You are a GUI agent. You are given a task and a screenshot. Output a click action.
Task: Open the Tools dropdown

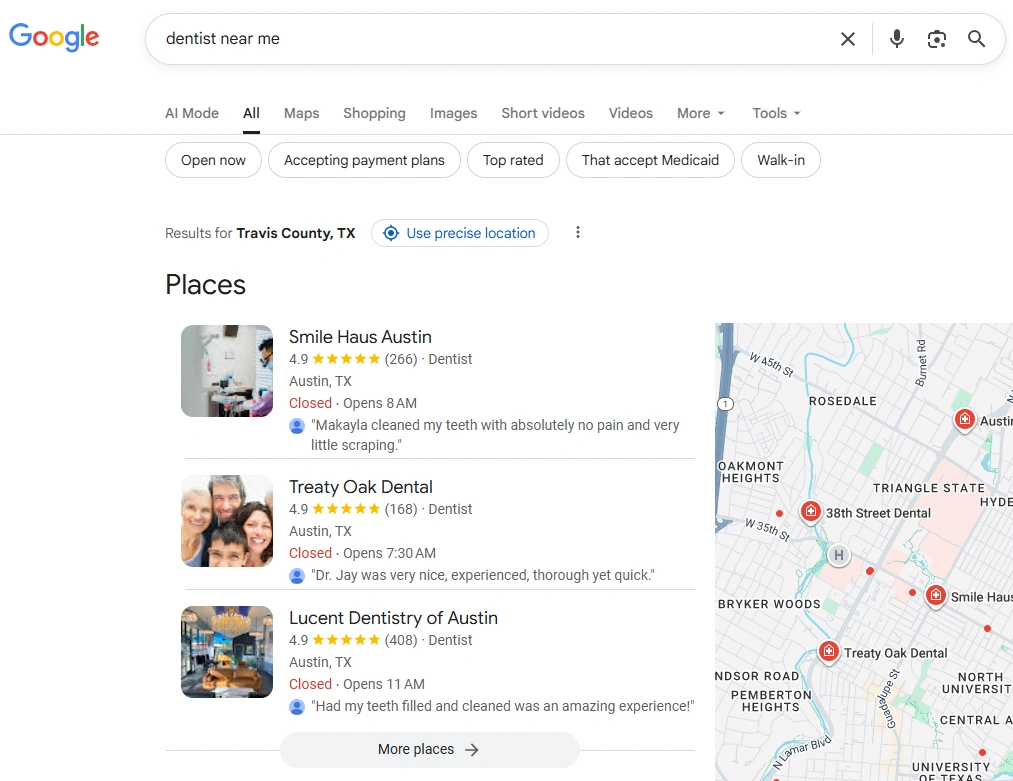[x=776, y=113]
